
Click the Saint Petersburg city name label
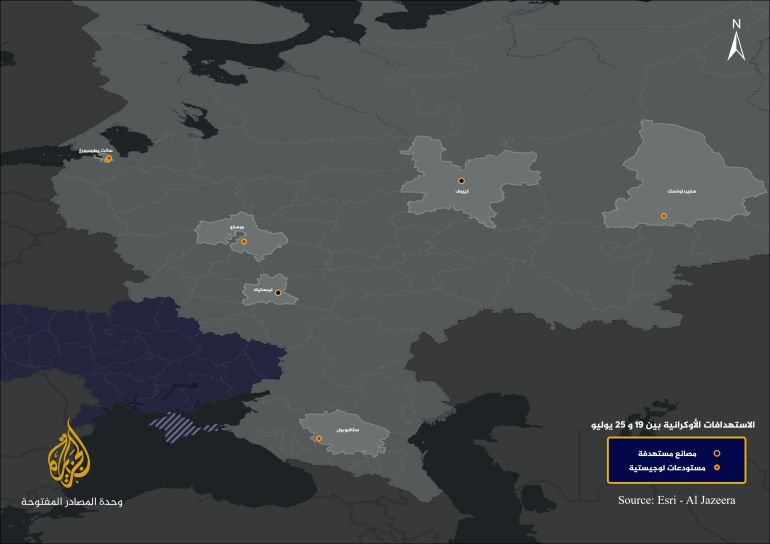(x=96, y=150)
